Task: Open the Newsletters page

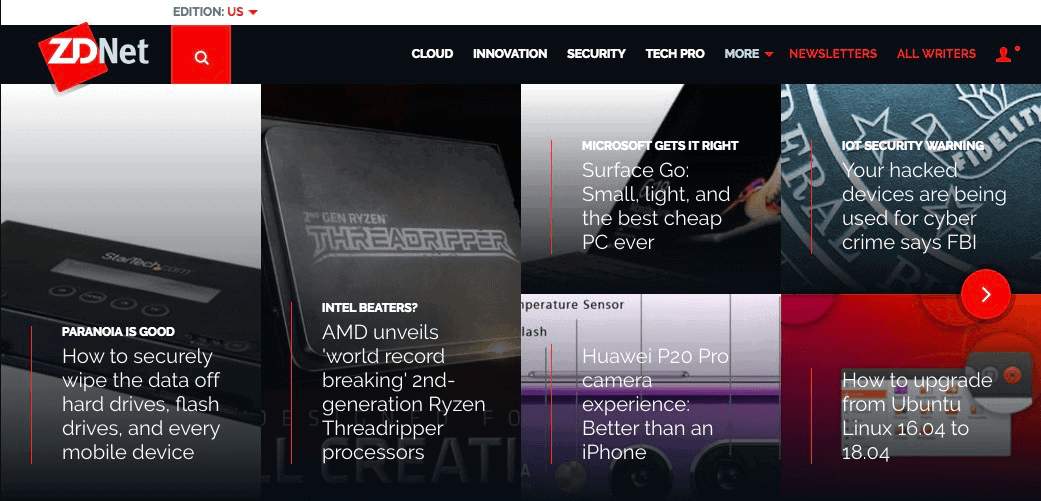Action: coord(833,54)
